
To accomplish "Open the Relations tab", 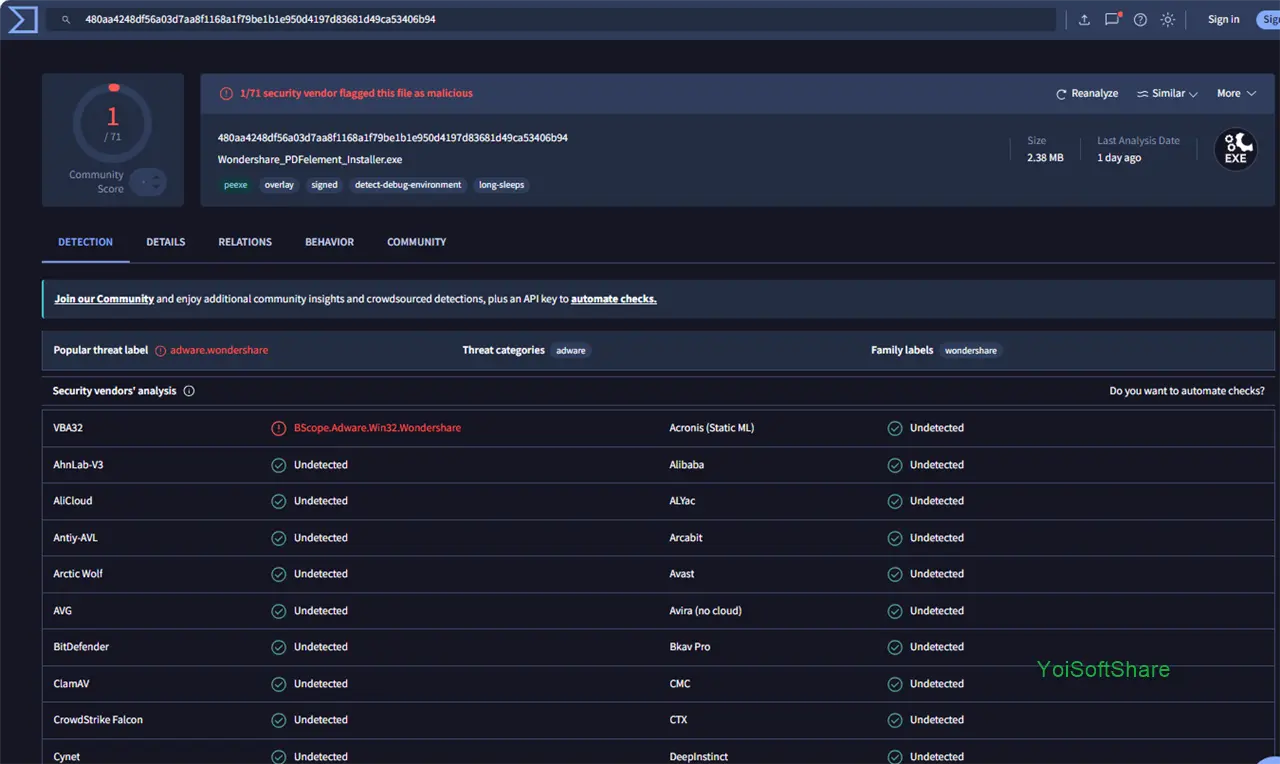I will [245, 242].
